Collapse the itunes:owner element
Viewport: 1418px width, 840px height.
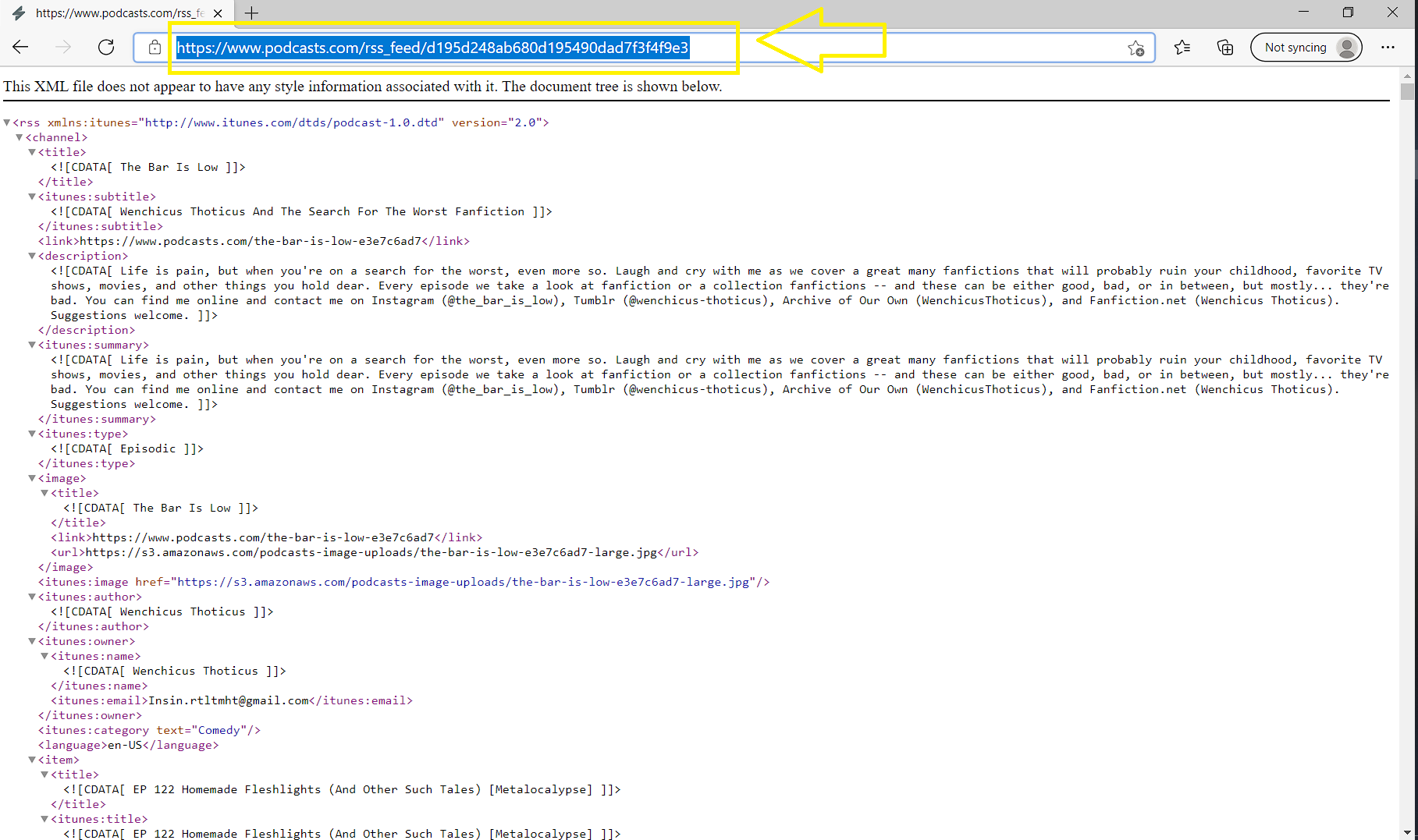click(x=32, y=641)
